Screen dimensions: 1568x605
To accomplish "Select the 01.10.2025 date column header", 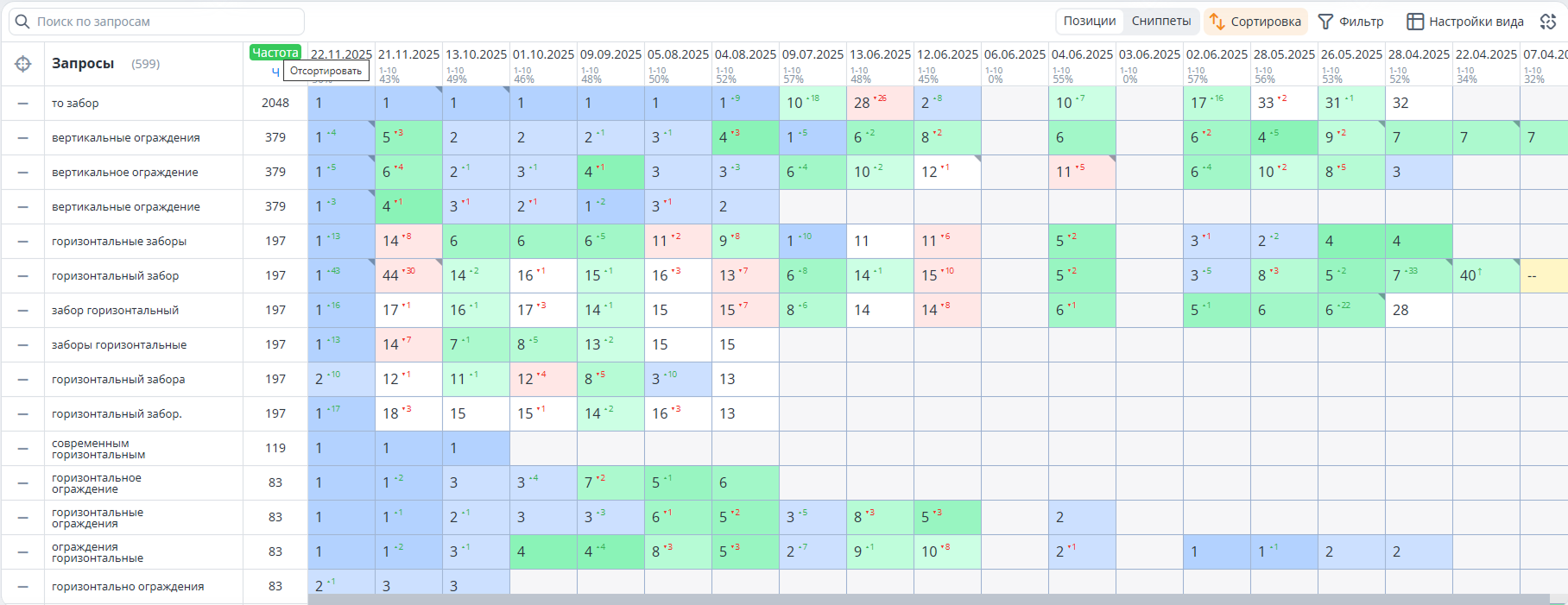I will pos(543,54).
